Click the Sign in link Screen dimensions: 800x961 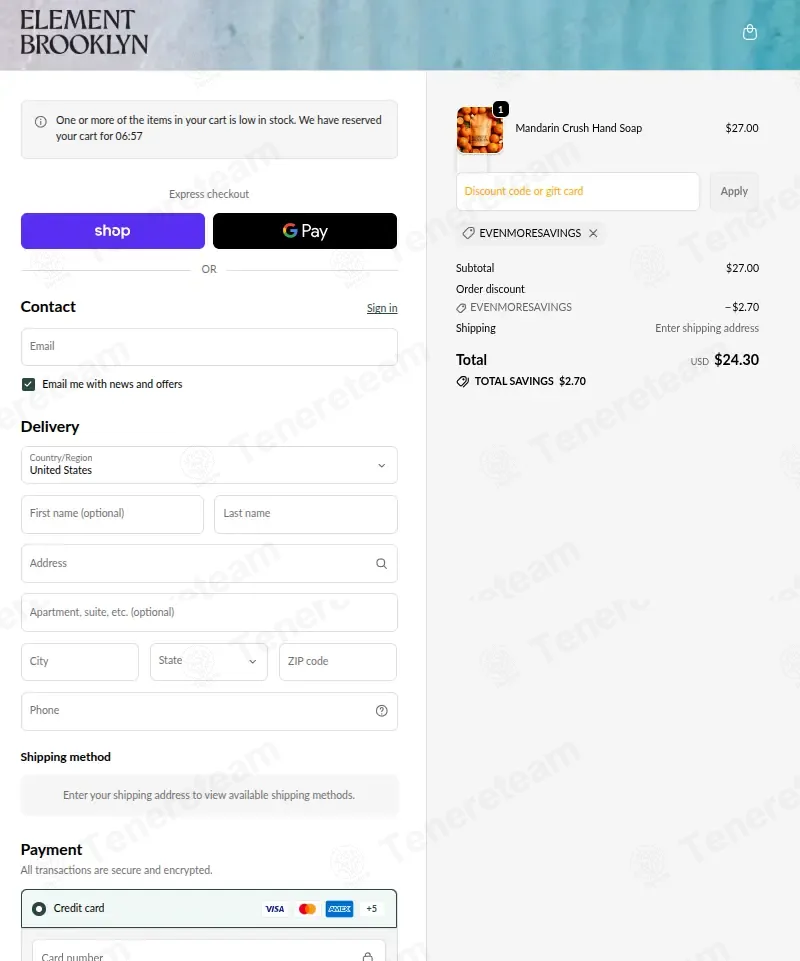click(382, 308)
